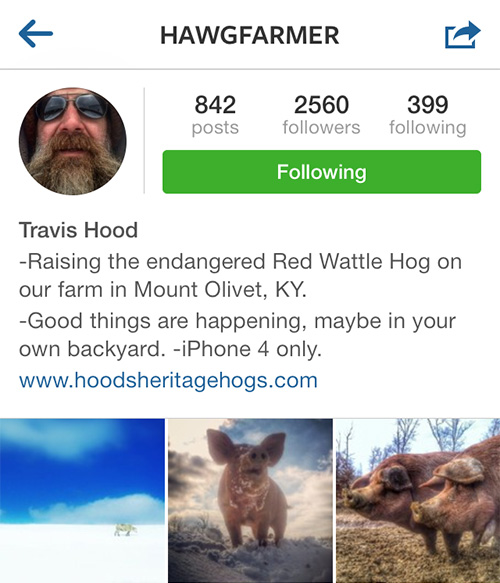The width and height of the screenshot is (500, 583).
Task: Open the 399 following list
Action: 428,115
